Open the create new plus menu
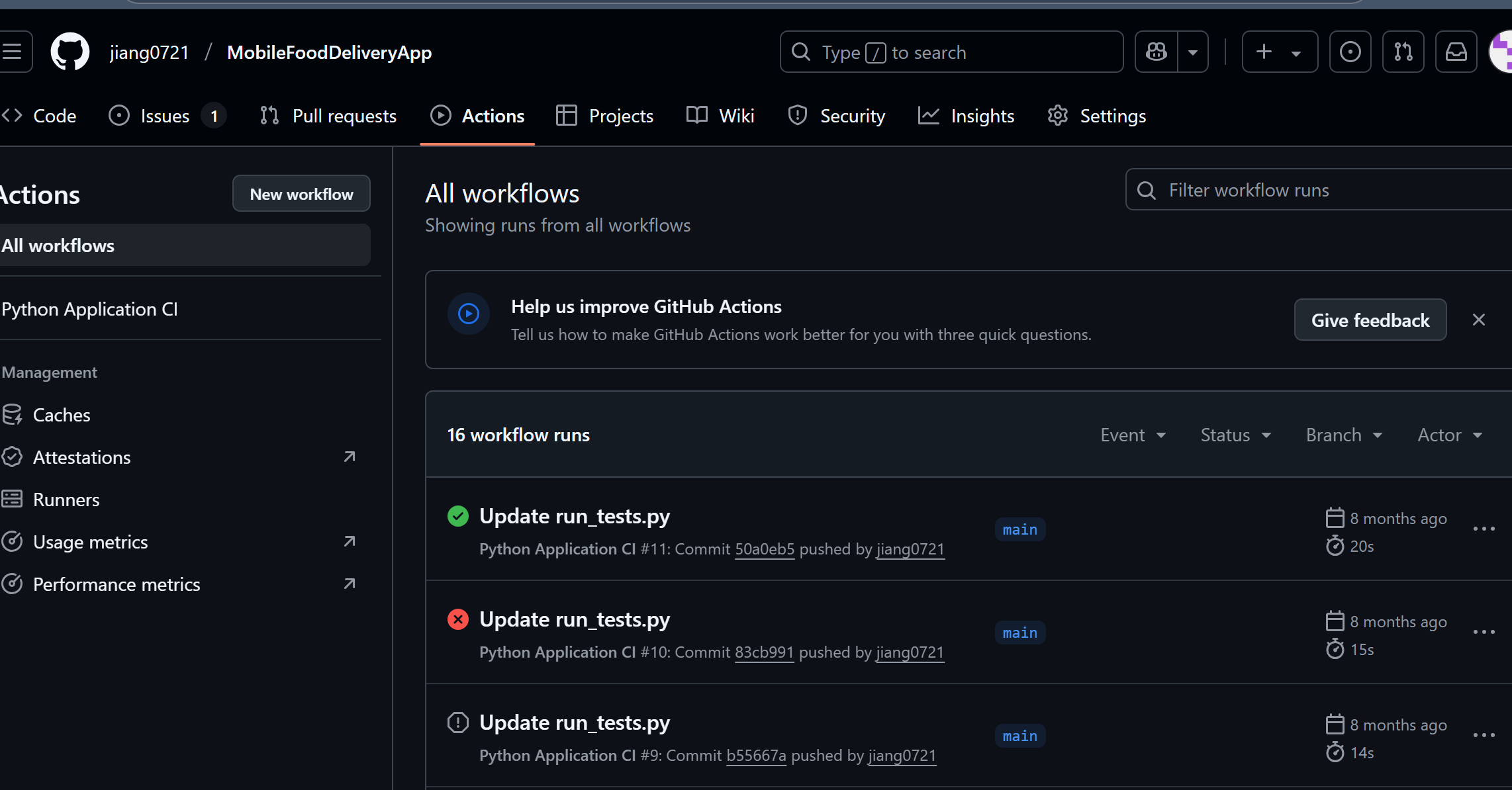The image size is (1512, 790). click(1280, 52)
